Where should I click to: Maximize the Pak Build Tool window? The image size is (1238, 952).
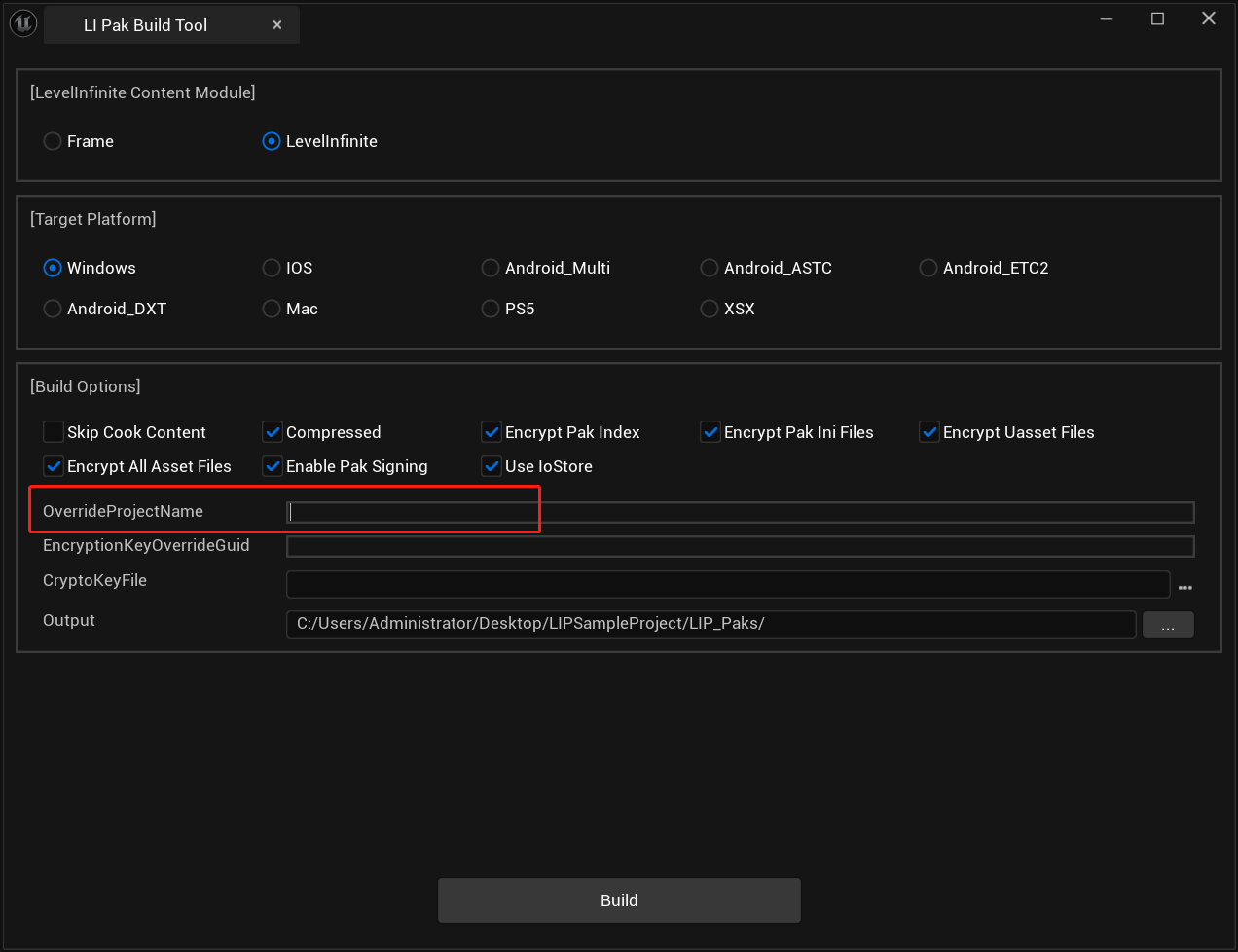click(x=1157, y=18)
